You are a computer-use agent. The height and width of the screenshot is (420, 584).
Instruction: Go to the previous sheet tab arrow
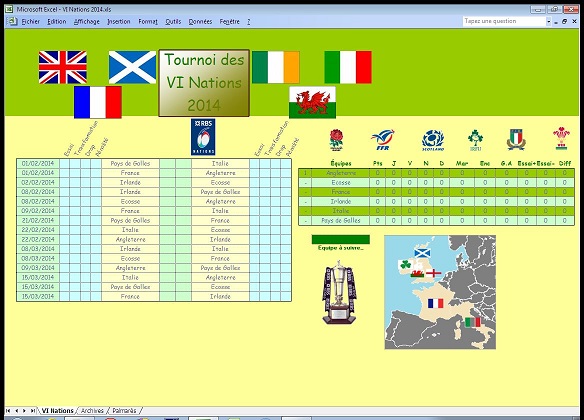click(x=17, y=411)
